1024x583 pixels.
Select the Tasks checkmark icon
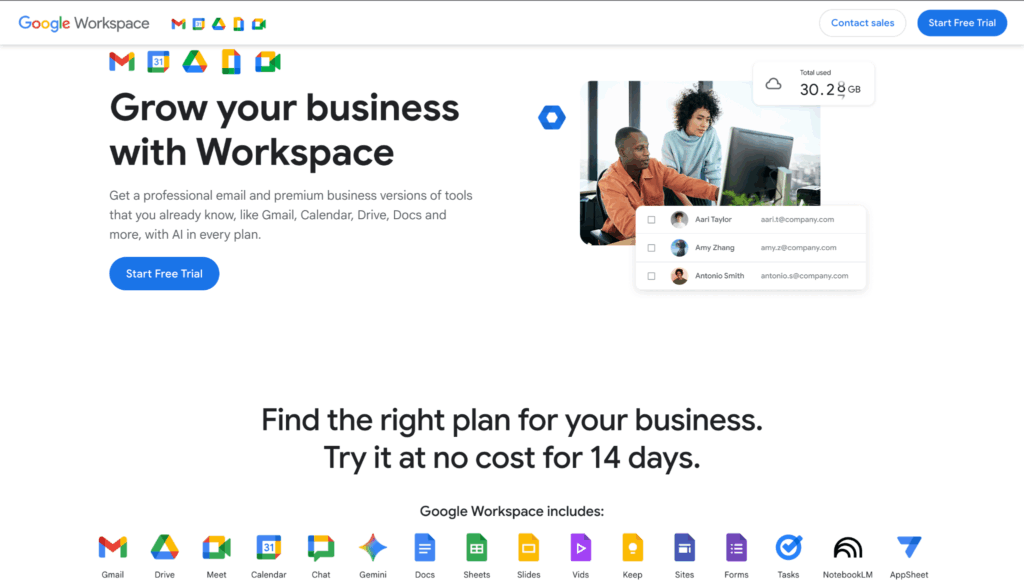(x=788, y=547)
